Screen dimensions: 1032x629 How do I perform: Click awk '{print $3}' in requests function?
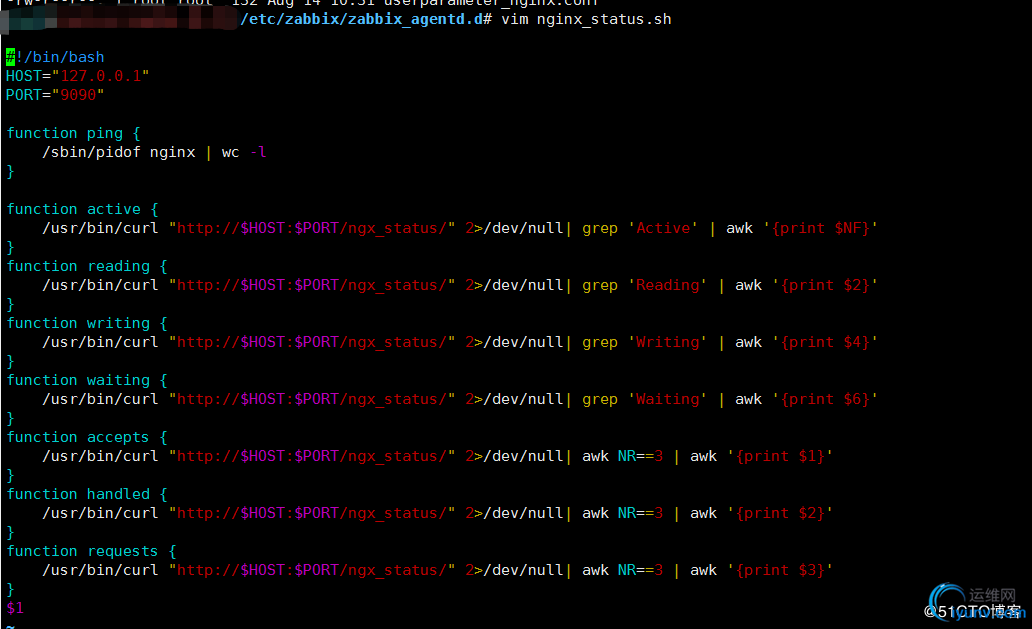pos(761,570)
